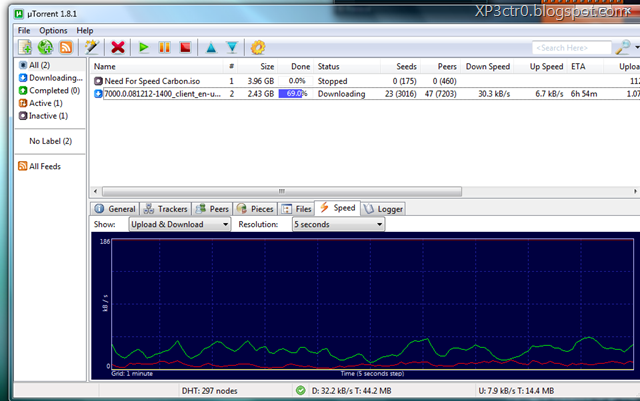The width and height of the screenshot is (640, 401).
Task: Click scrollbar right arrow in torrent list
Action: [635, 191]
